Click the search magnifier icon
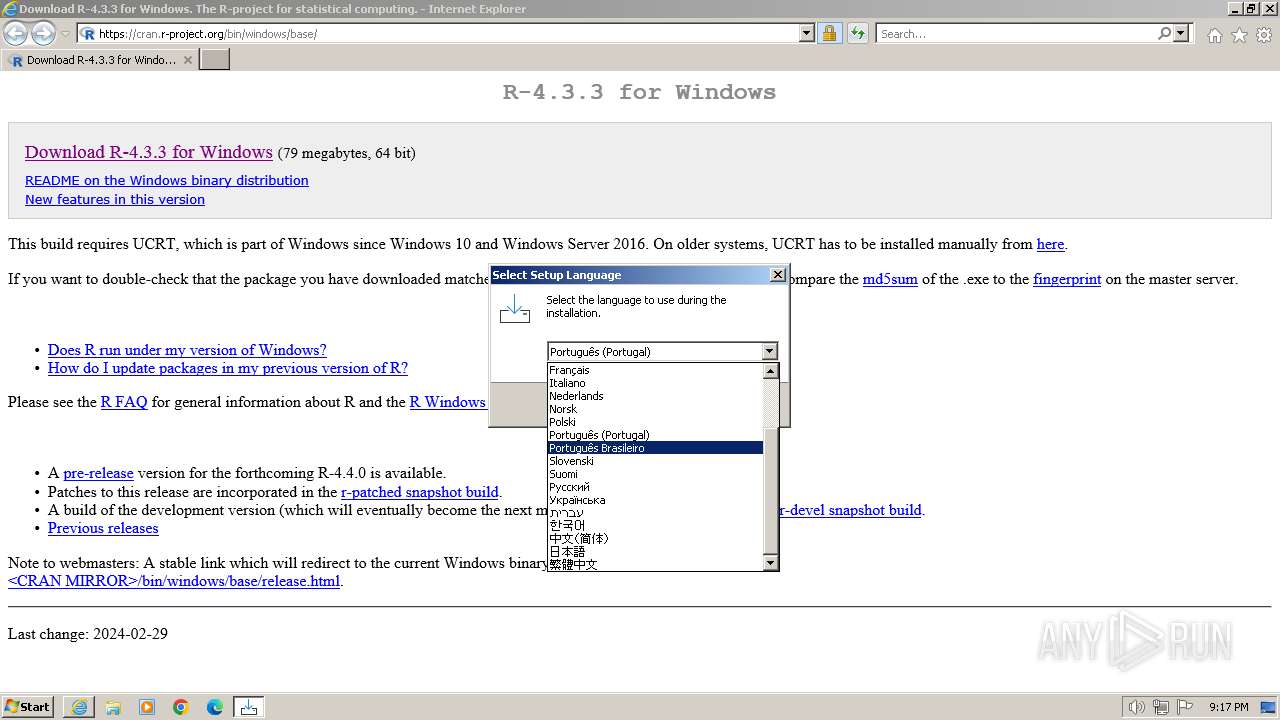The width and height of the screenshot is (1280, 720). pos(1164,34)
